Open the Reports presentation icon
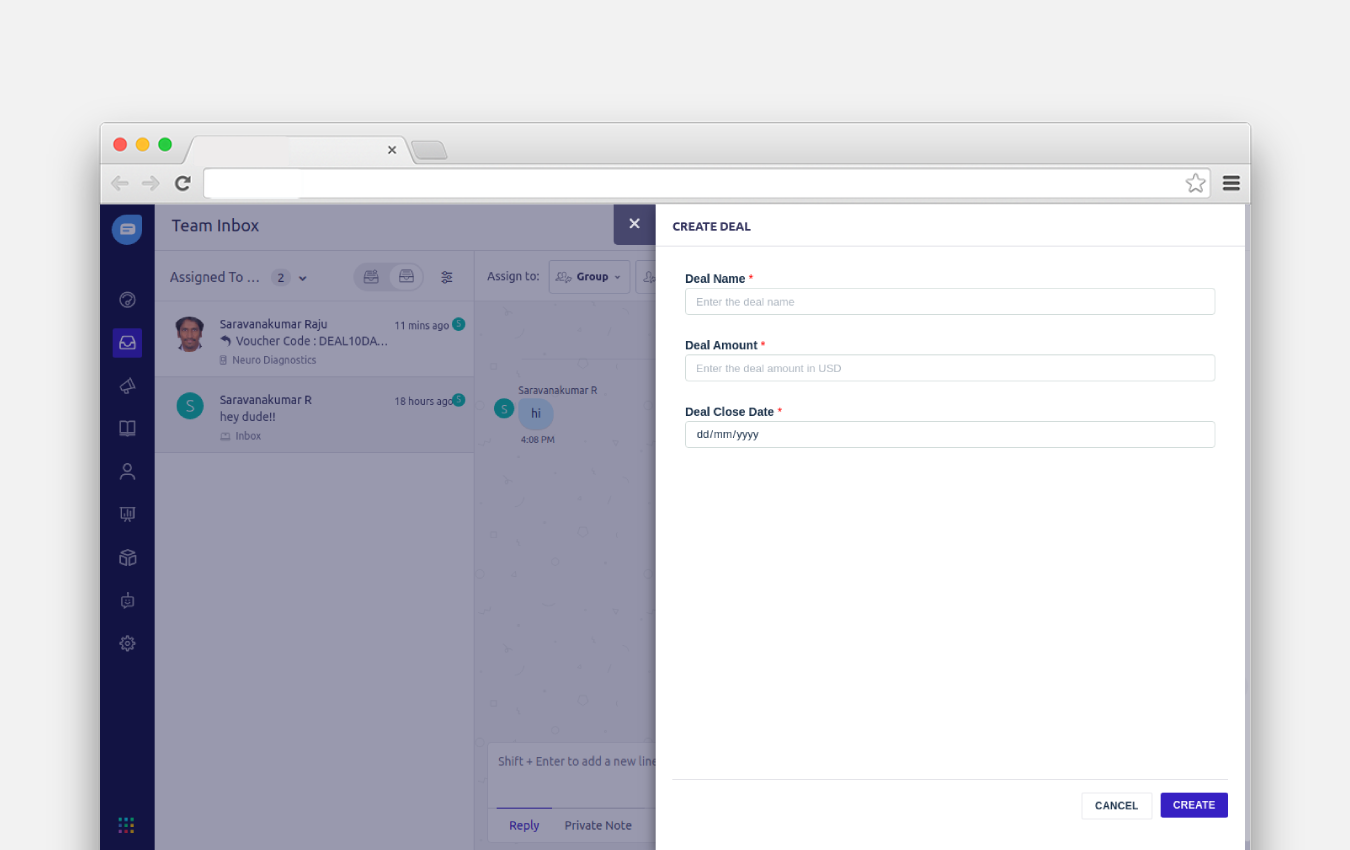This screenshot has width=1350, height=850. click(127, 513)
